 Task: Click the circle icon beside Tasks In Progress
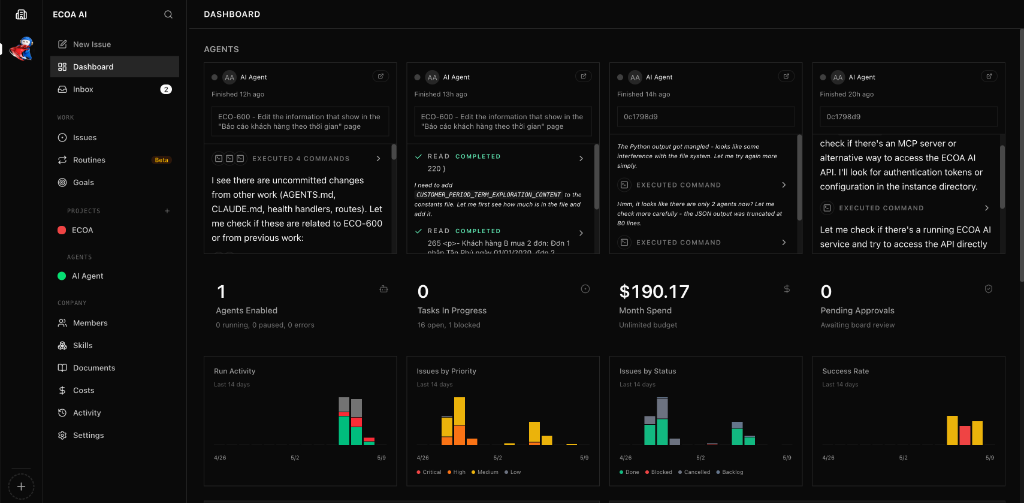[x=585, y=289]
